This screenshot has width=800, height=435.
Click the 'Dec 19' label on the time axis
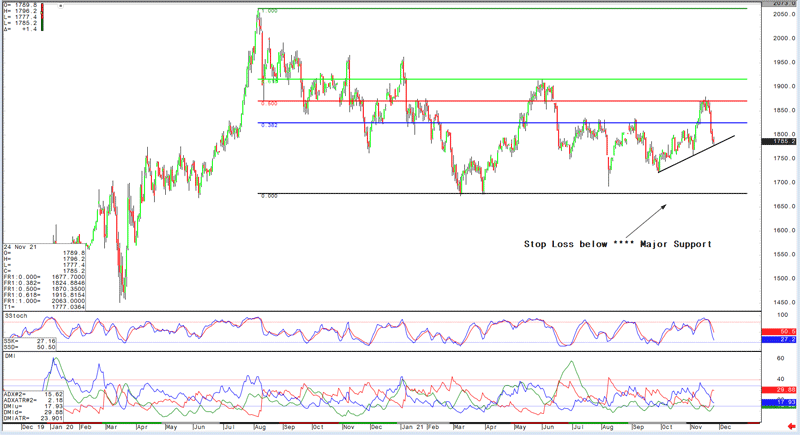[x=36, y=426]
